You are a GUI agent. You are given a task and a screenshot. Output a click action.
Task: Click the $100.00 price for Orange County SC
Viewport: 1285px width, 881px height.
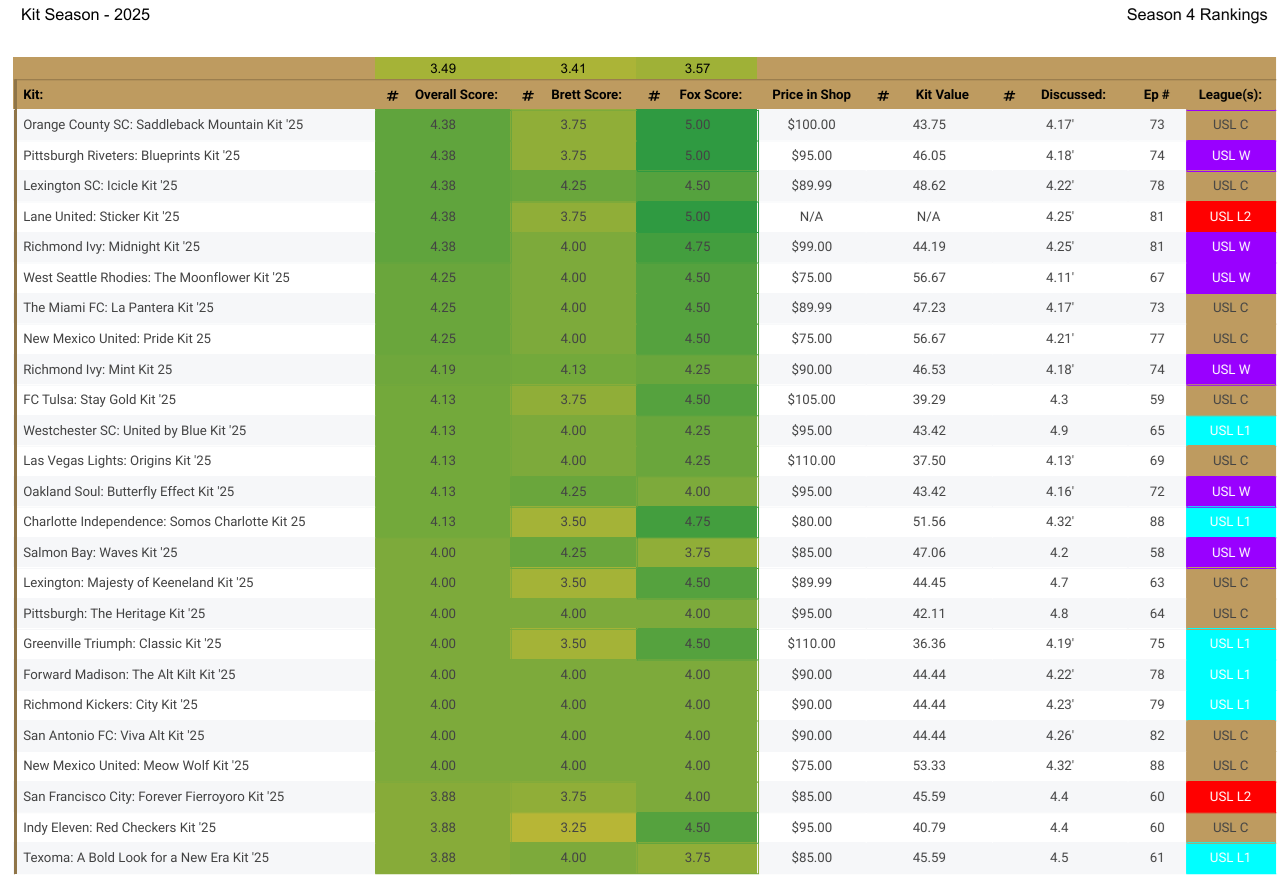click(x=811, y=125)
